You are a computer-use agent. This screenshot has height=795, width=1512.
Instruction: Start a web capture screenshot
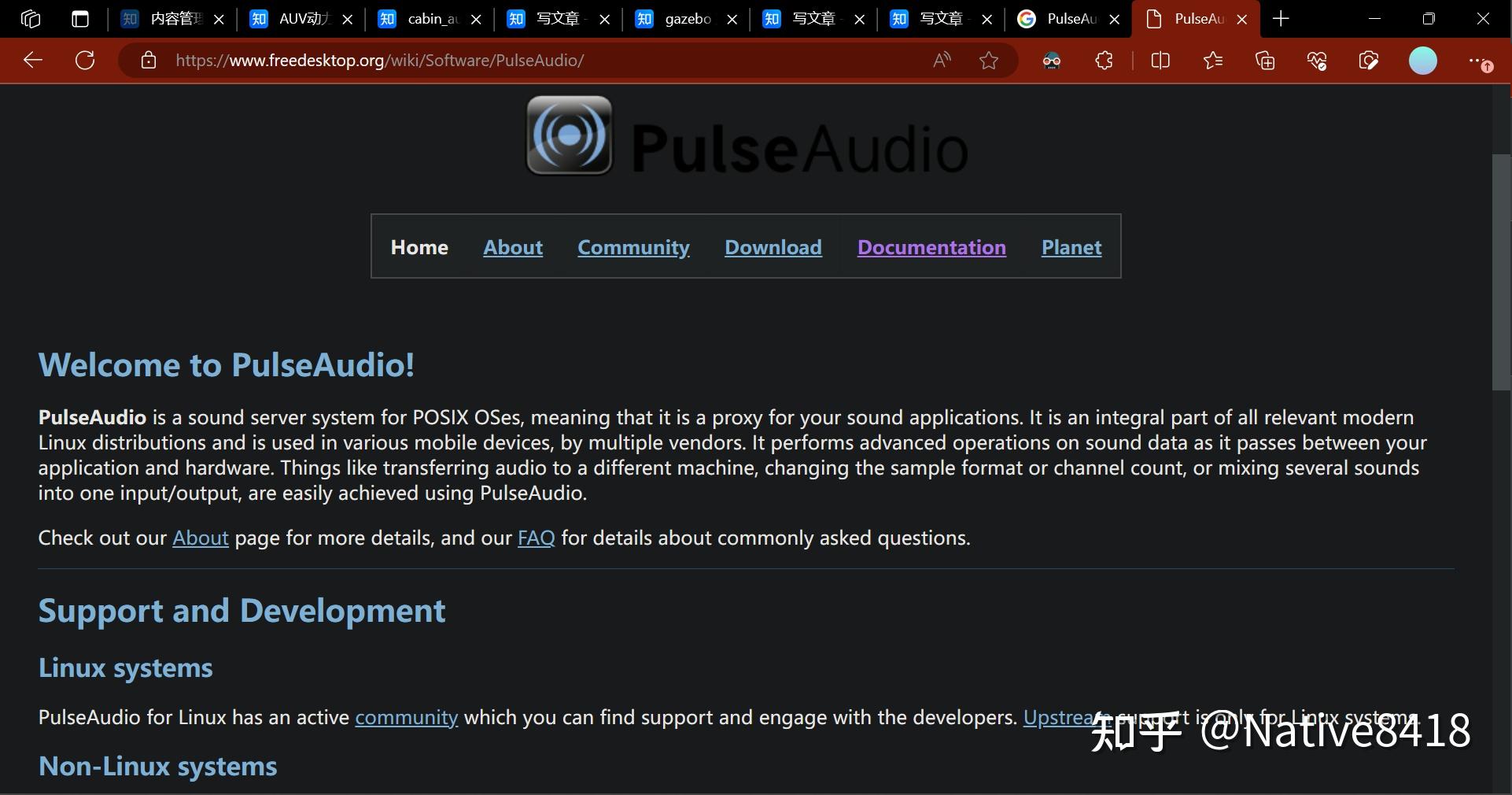click(1369, 60)
